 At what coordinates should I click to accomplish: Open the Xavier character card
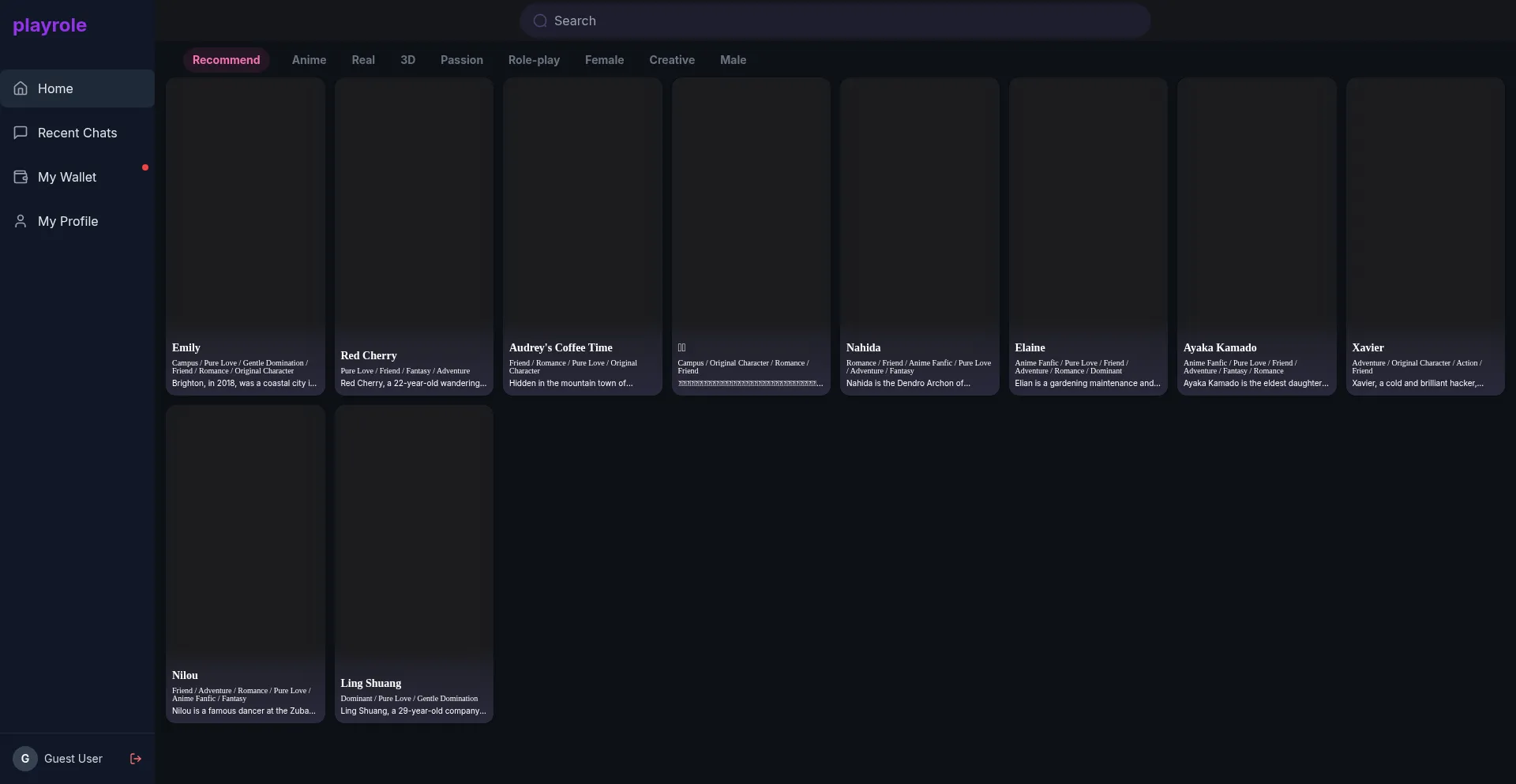1424,236
